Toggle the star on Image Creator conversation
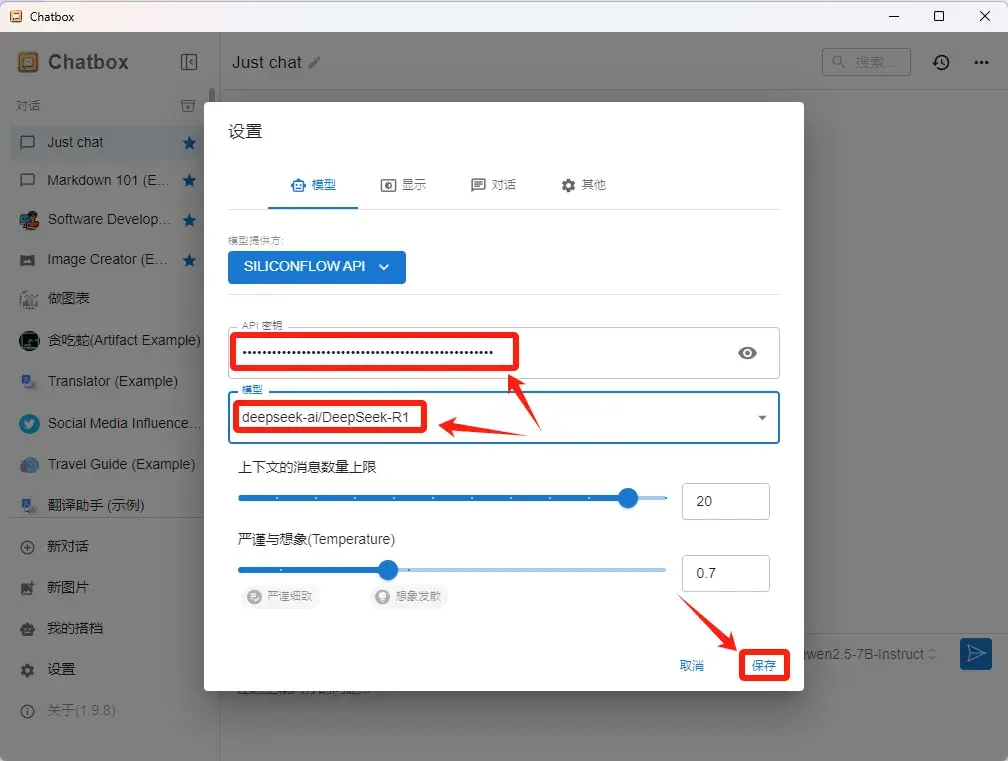The height and width of the screenshot is (761, 1008). 189,260
